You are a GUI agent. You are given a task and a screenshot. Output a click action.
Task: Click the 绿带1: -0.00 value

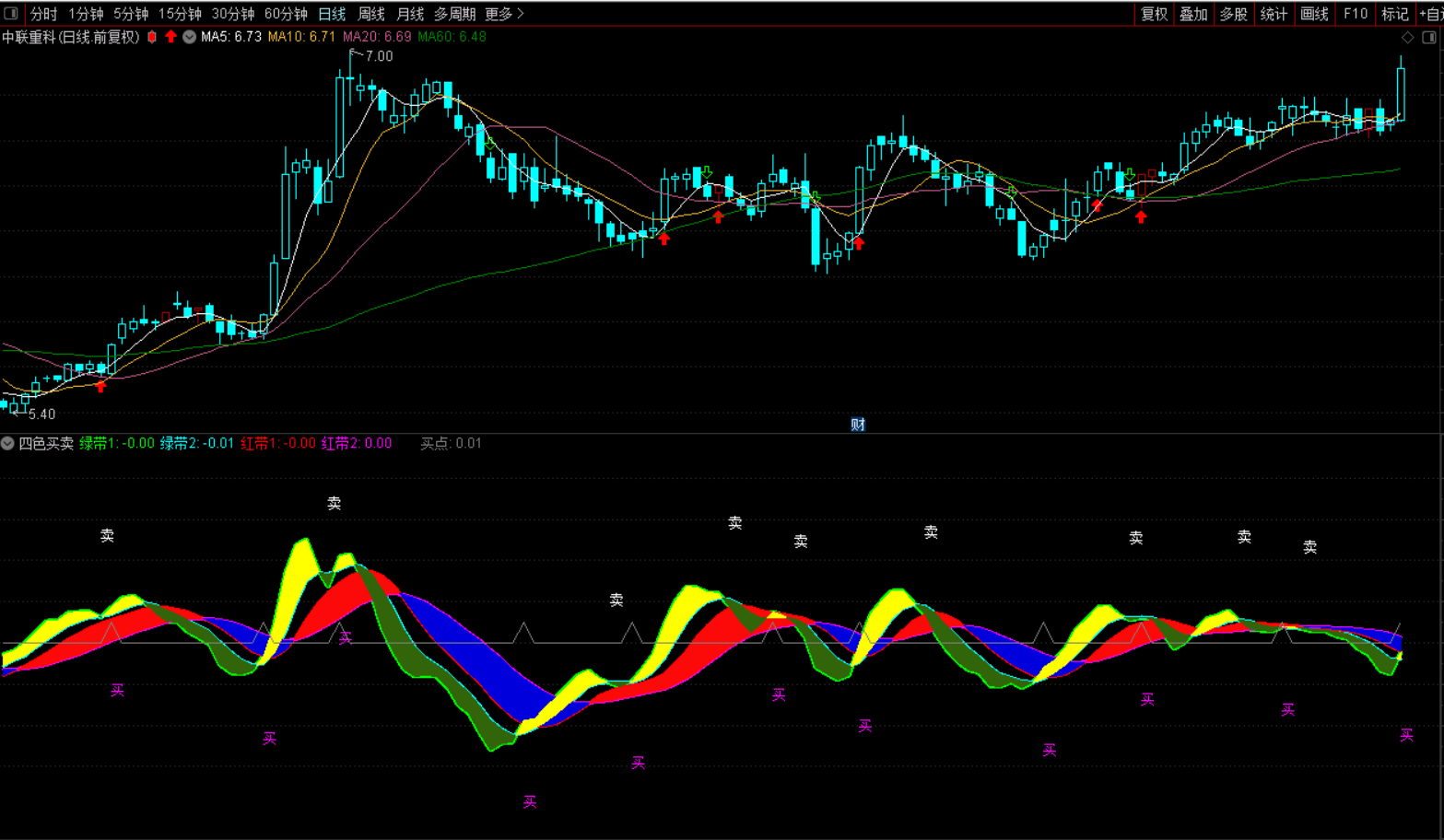[x=117, y=443]
